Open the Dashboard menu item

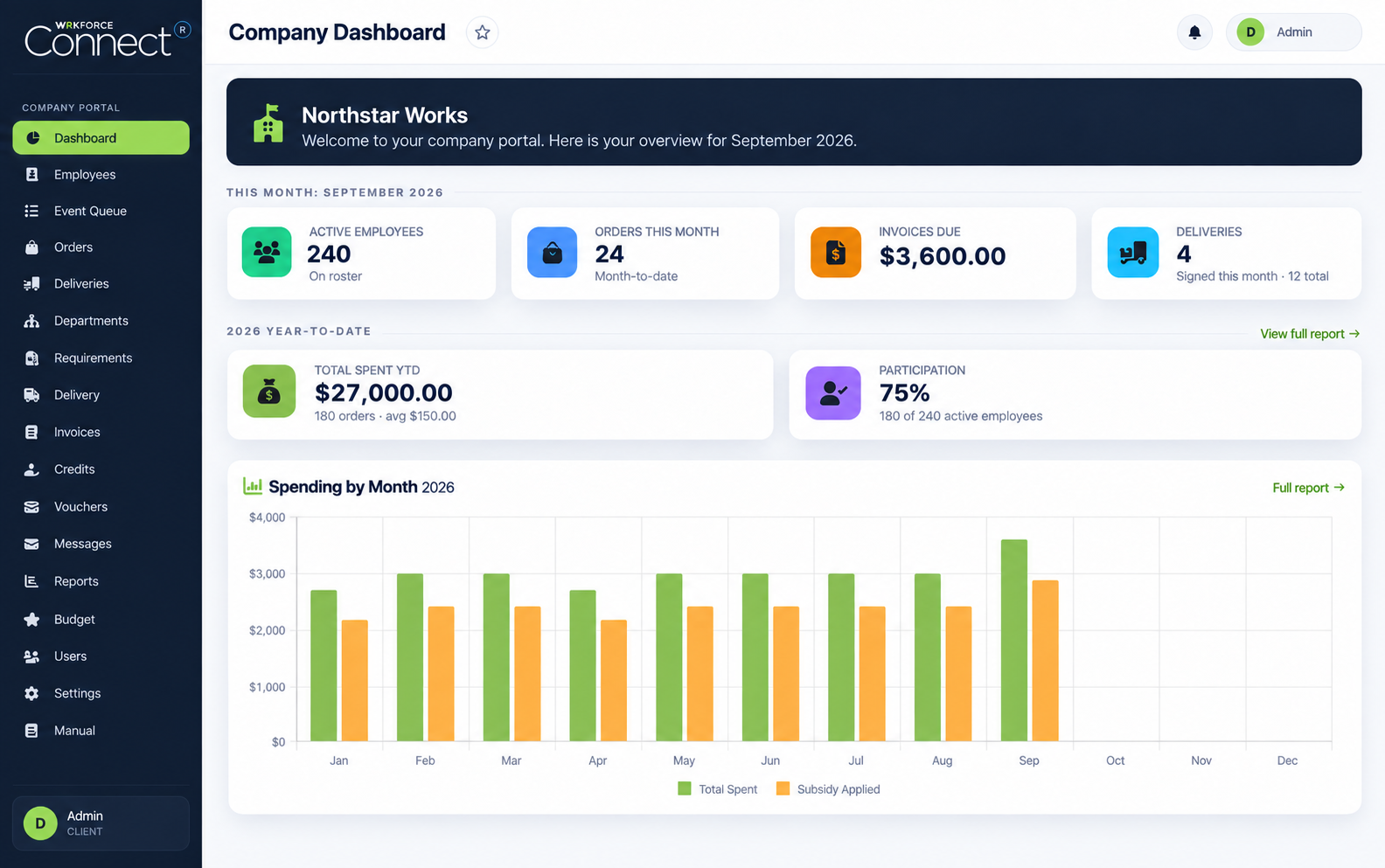pos(101,138)
